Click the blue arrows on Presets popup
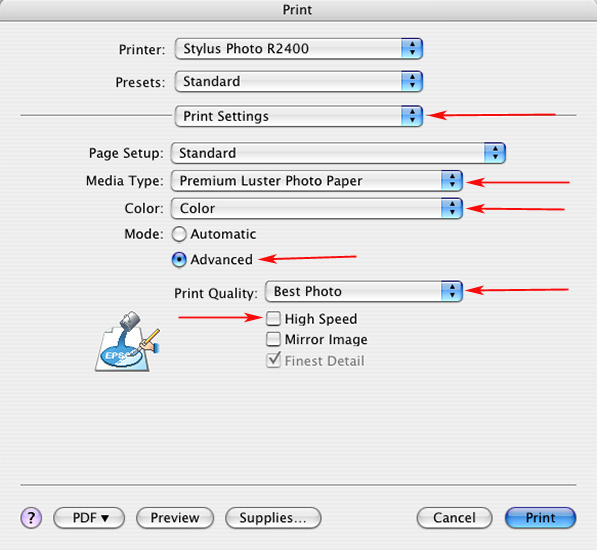This screenshot has height=550, width=597. click(x=412, y=81)
